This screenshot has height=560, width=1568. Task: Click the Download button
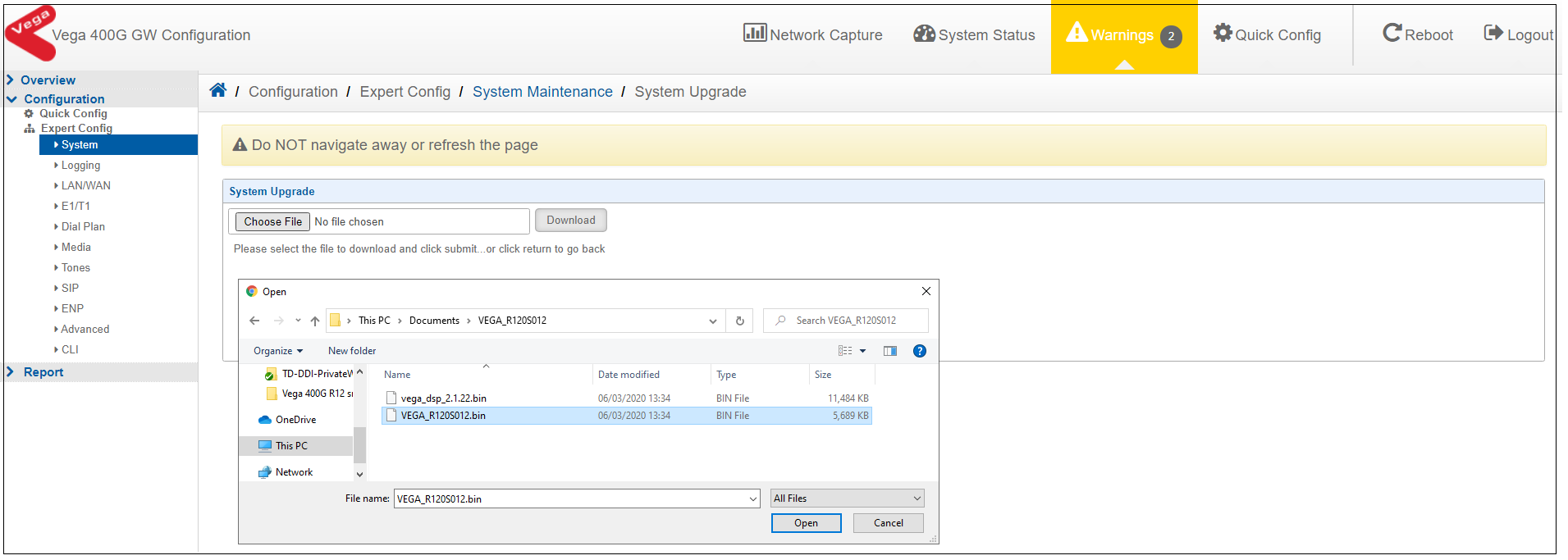[x=571, y=221]
